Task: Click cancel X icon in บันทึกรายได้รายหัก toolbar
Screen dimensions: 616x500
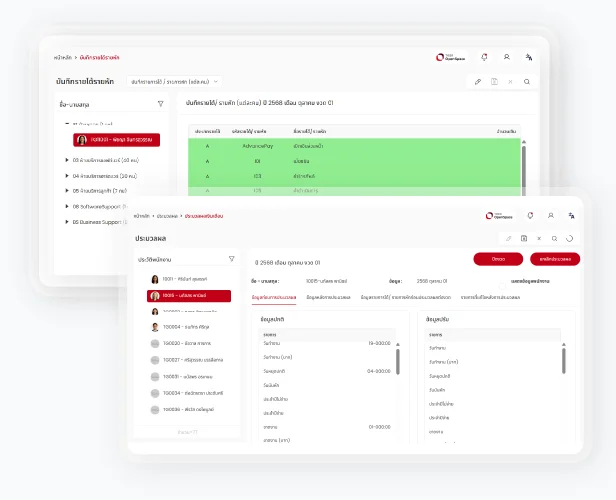Action: 510,82
